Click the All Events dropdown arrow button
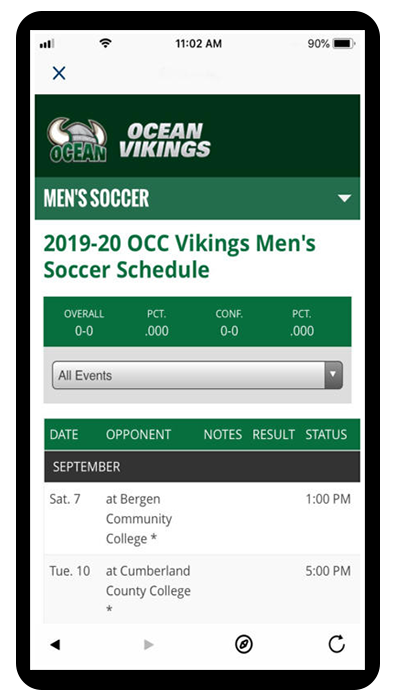 (333, 375)
